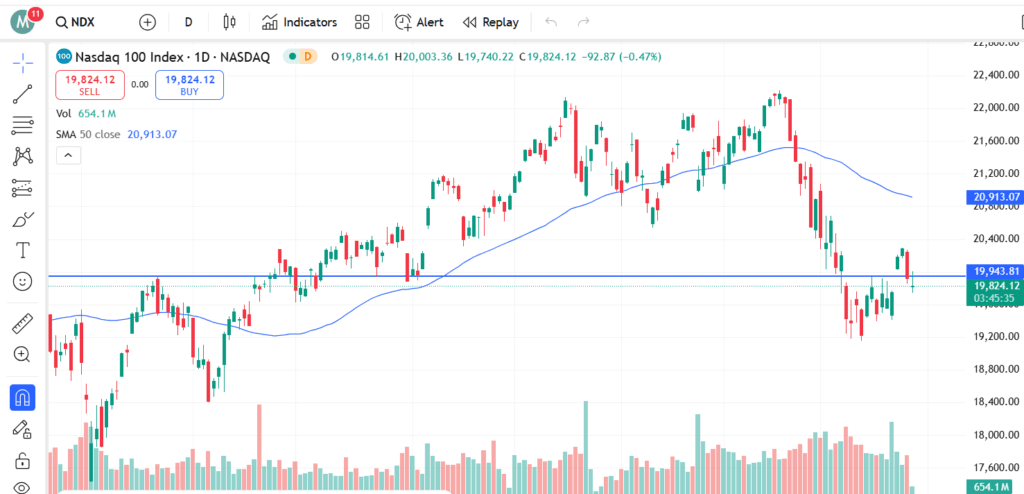Click the 19,943.81 horizontal line label
The height and width of the screenshot is (494, 1024).
[x=993, y=271]
